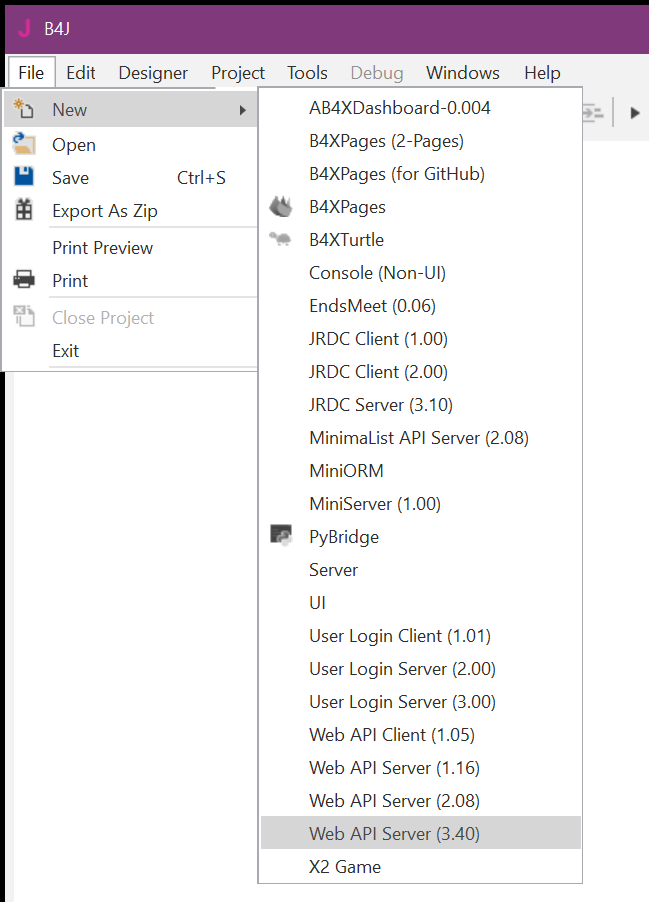Select the MiniORM template
This screenshot has width=649, height=902.
pos(421,470)
